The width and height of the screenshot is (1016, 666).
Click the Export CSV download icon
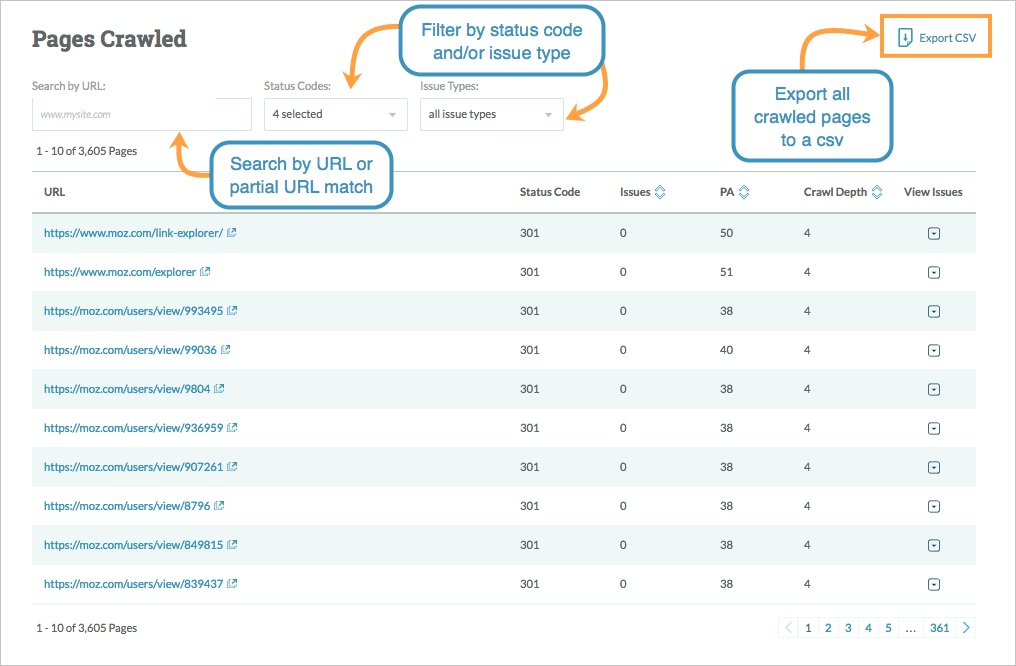pyautogui.click(x=904, y=38)
